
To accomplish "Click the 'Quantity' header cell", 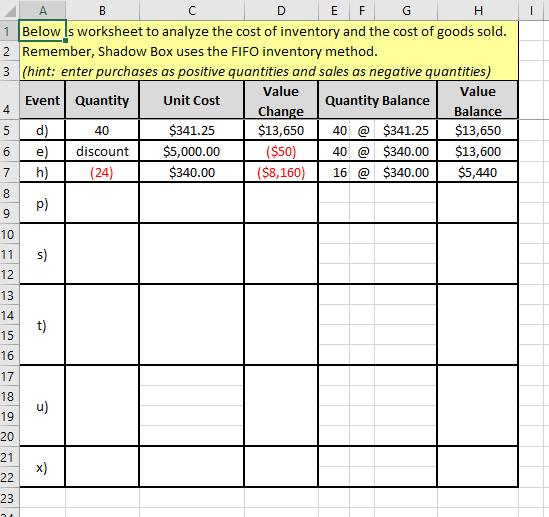I will coord(102,100).
